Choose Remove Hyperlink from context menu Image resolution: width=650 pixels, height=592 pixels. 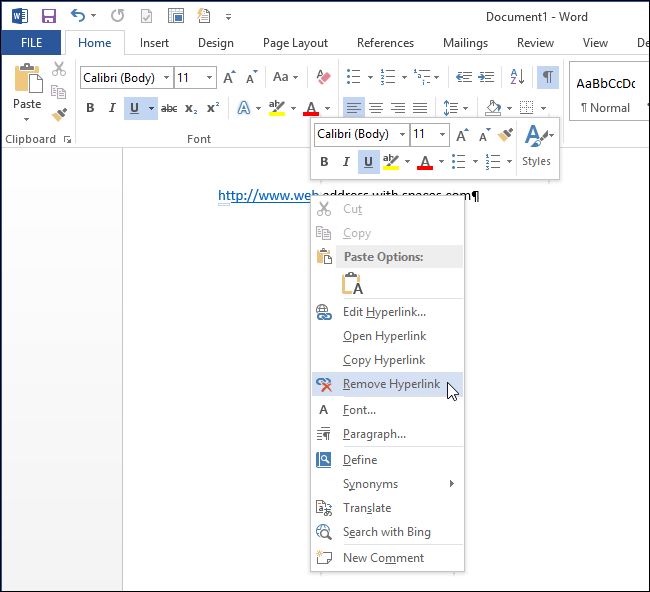click(x=387, y=384)
